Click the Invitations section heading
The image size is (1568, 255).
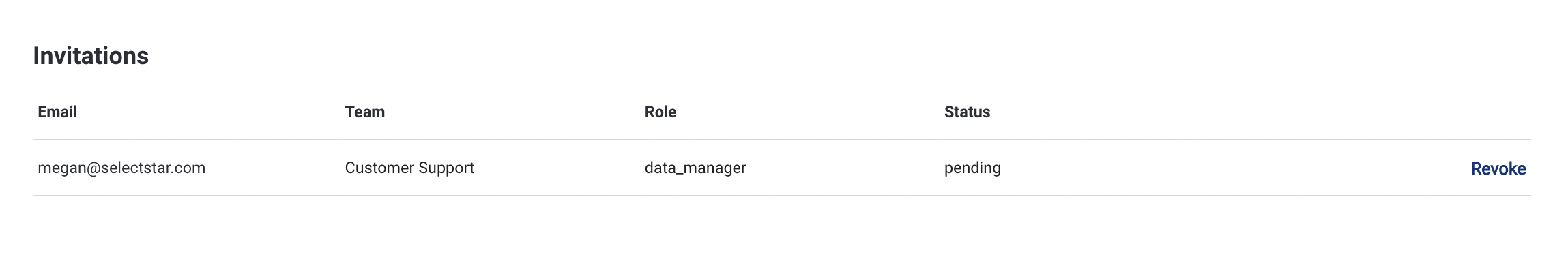pyautogui.click(x=91, y=56)
